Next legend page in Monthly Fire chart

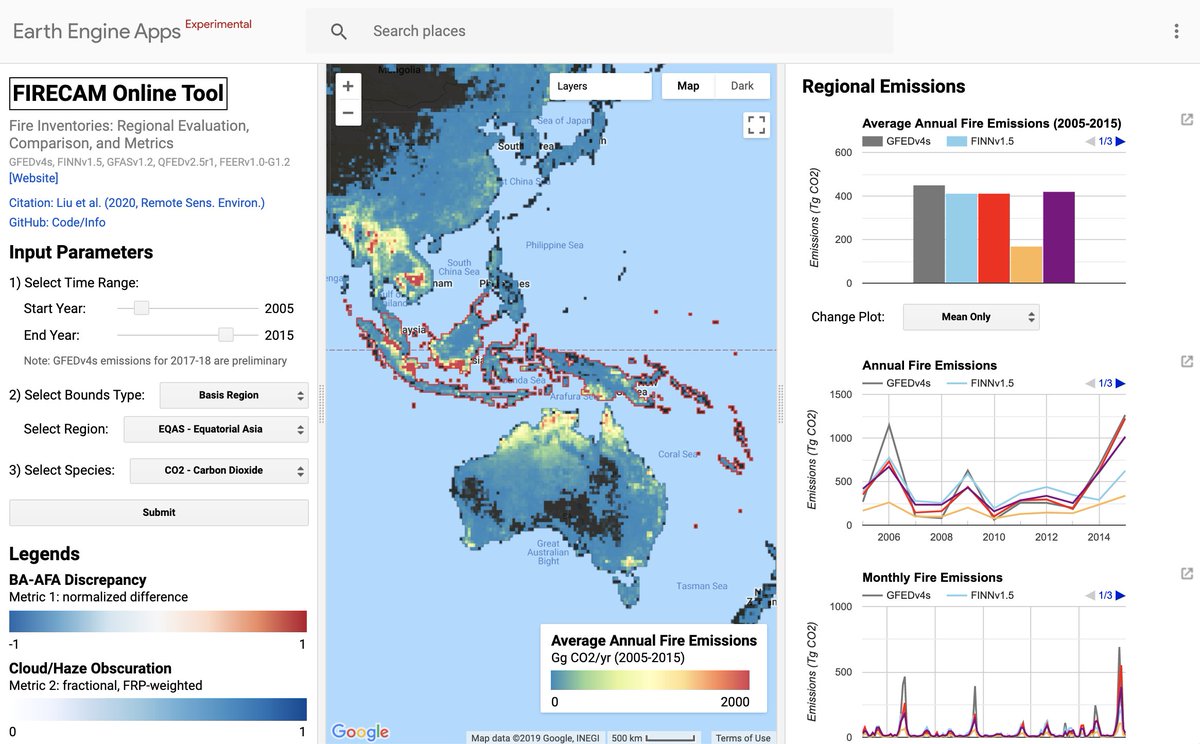point(1120,596)
